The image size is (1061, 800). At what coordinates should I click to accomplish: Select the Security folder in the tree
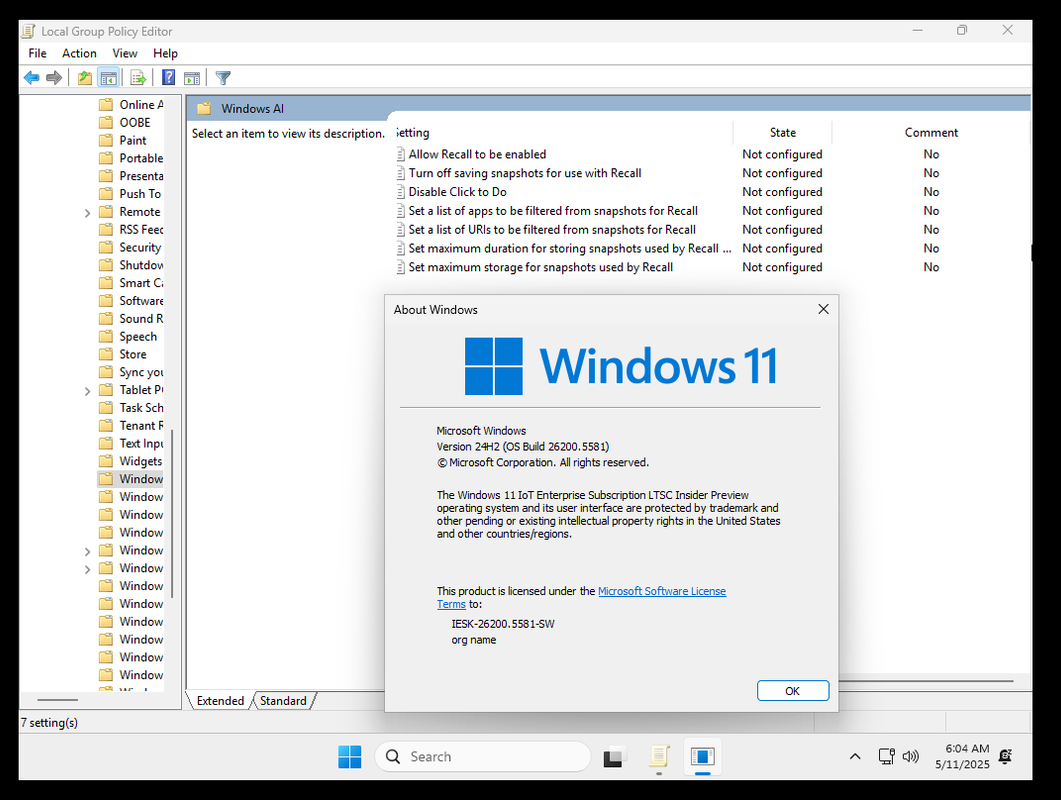(140, 248)
